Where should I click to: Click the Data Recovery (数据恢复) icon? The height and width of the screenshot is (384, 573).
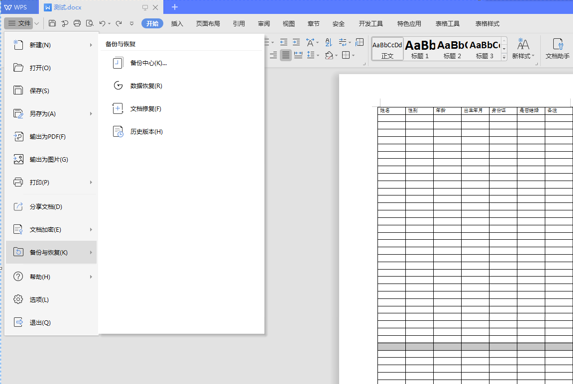click(118, 85)
